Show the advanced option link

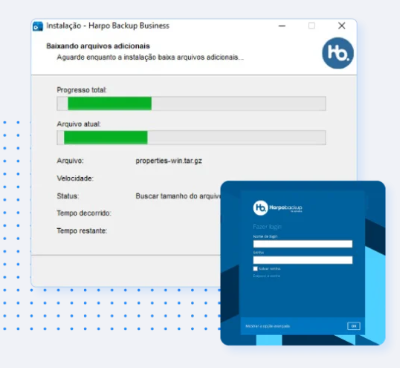point(268,326)
